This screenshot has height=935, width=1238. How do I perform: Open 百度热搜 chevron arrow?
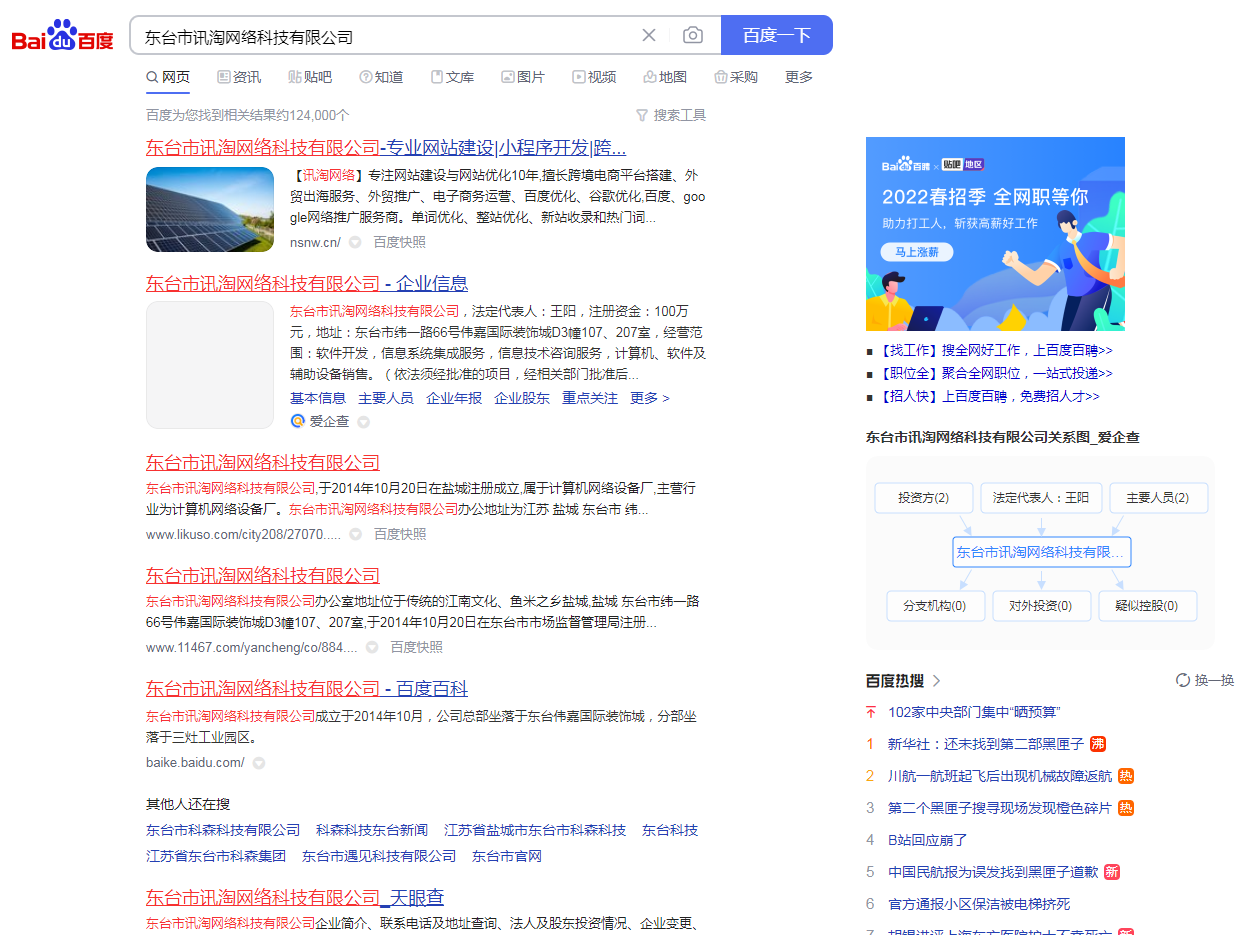(x=937, y=681)
